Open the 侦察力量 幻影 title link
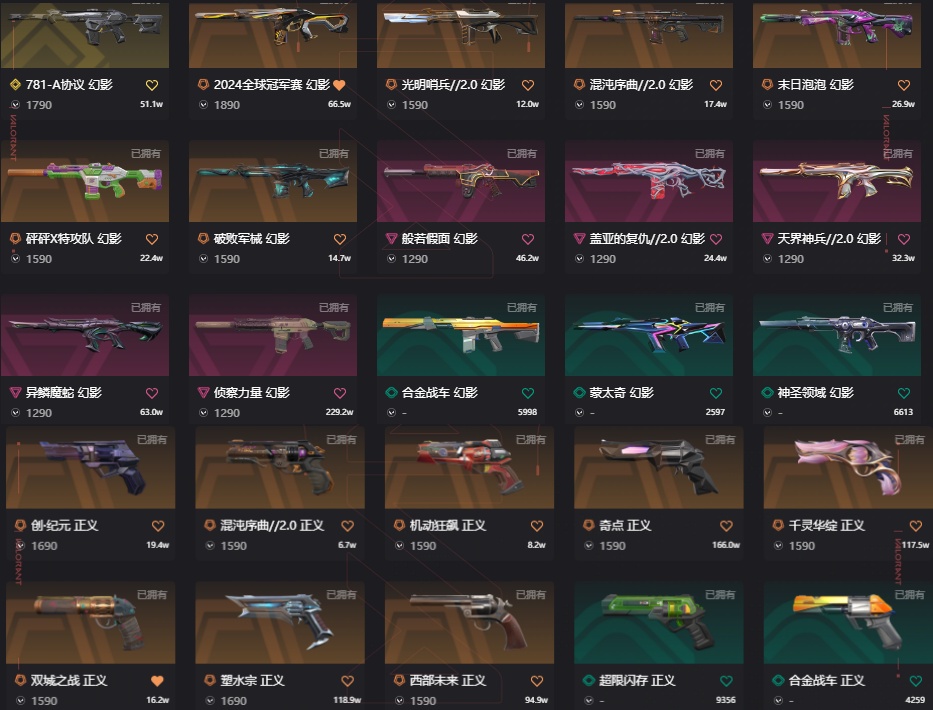This screenshot has height=710, width=933. pos(252,393)
